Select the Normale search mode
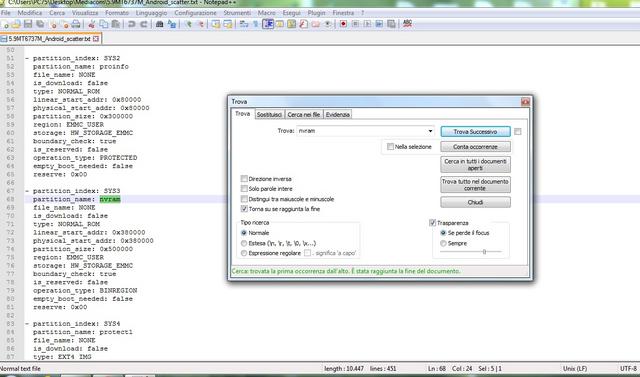Viewport: 640px width, 377px height. [244, 233]
